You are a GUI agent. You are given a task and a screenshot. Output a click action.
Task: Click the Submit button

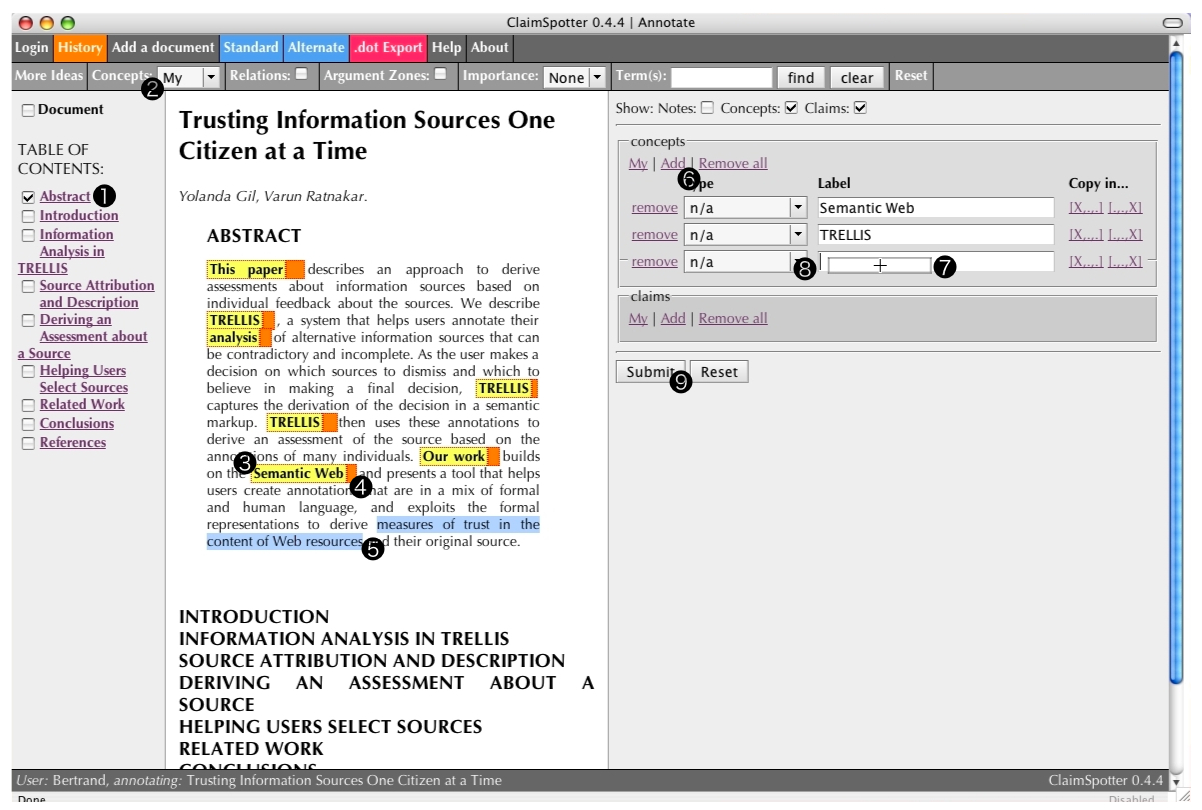650,372
